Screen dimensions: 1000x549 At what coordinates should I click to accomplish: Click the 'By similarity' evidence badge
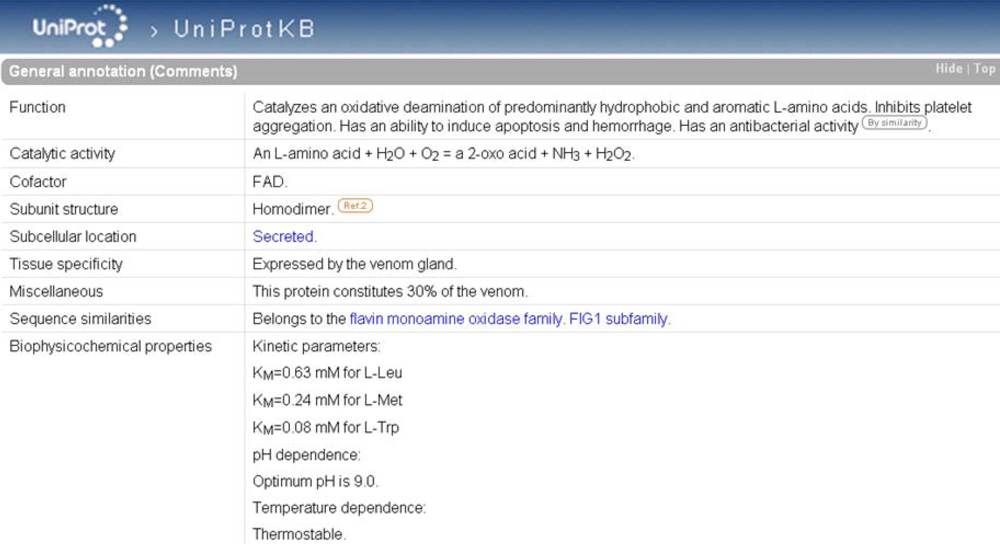point(894,122)
